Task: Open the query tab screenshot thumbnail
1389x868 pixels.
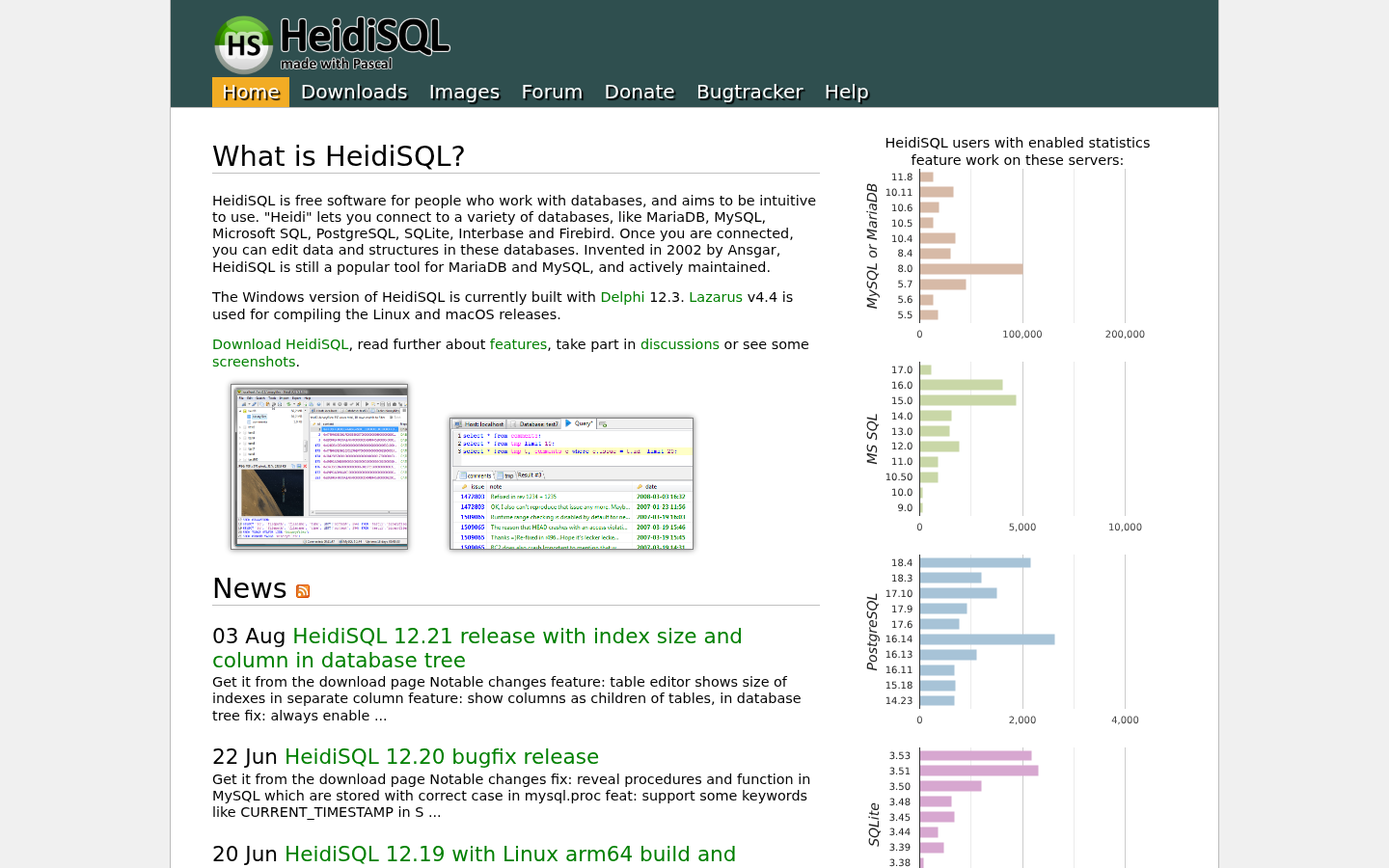Action: coord(571,483)
